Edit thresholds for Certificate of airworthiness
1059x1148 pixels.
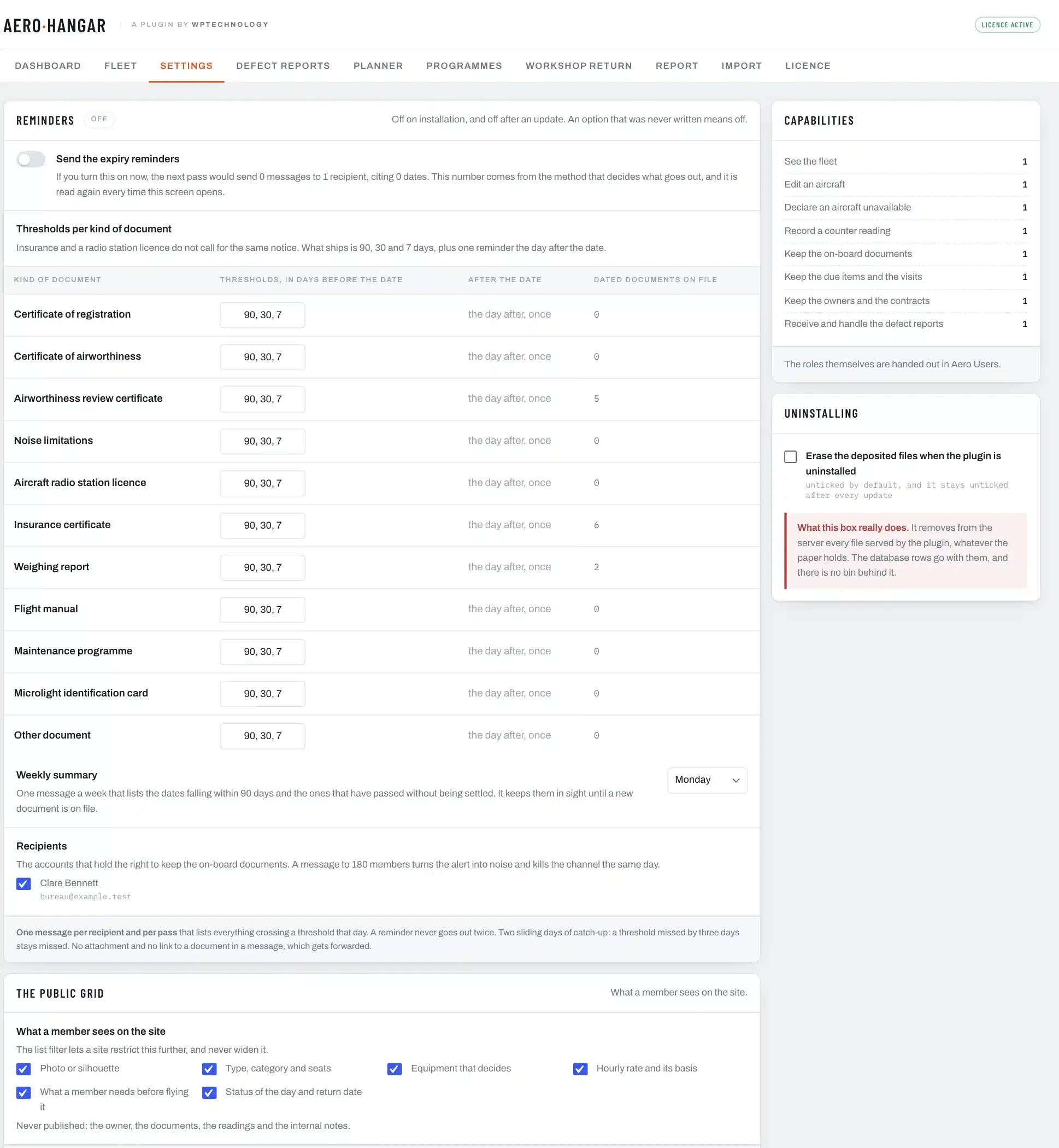pos(262,357)
